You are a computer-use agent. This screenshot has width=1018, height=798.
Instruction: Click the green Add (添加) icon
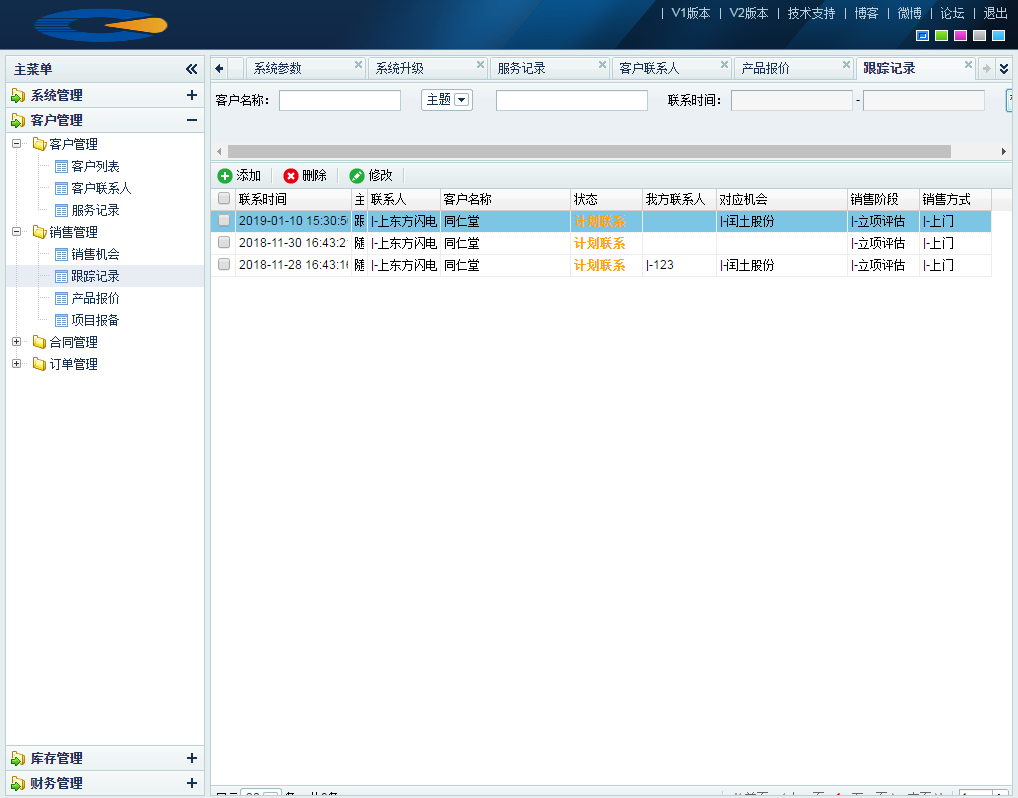pyautogui.click(x=225, y=176)
